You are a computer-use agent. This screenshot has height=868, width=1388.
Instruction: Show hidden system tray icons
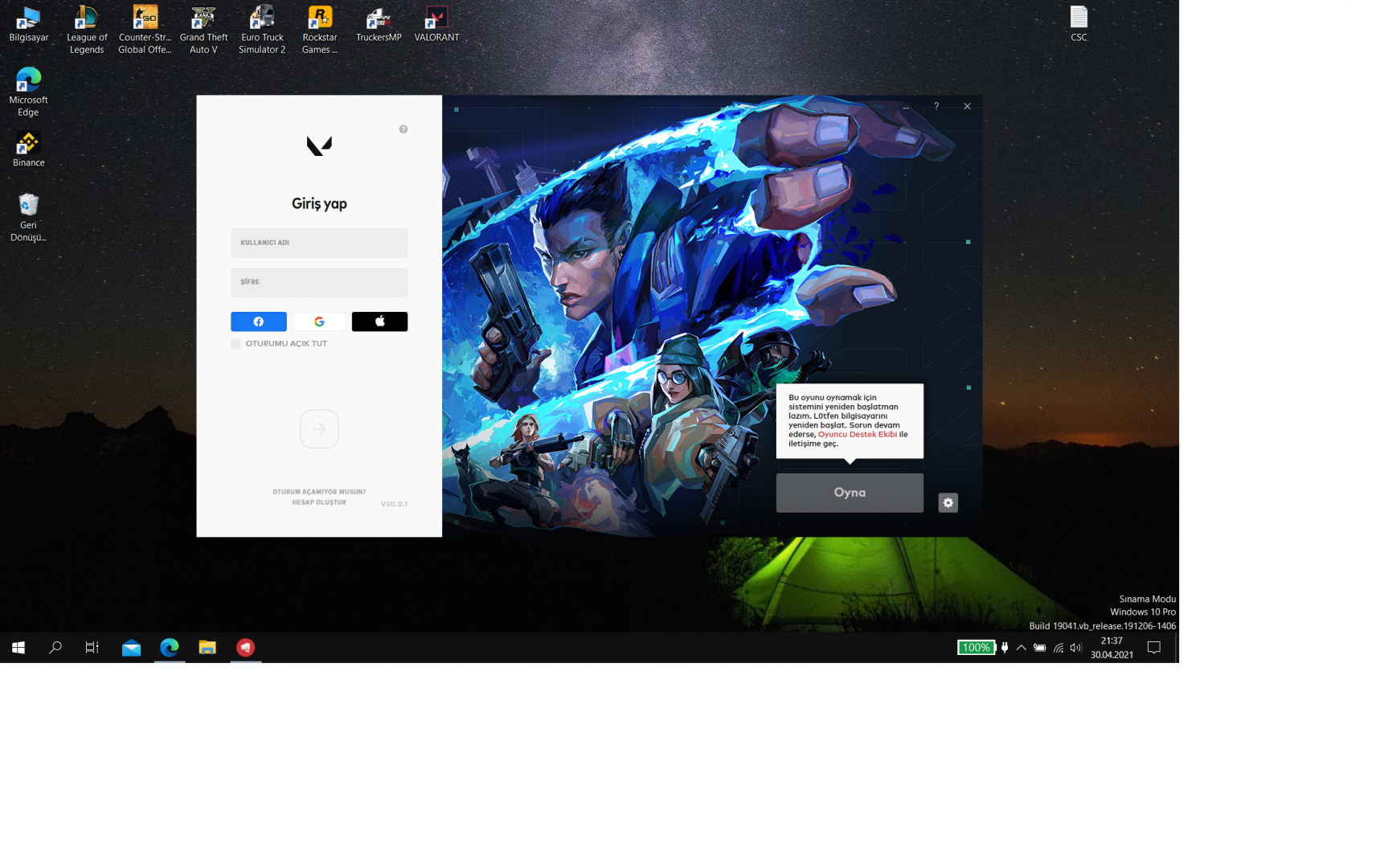click(1021, 648)
